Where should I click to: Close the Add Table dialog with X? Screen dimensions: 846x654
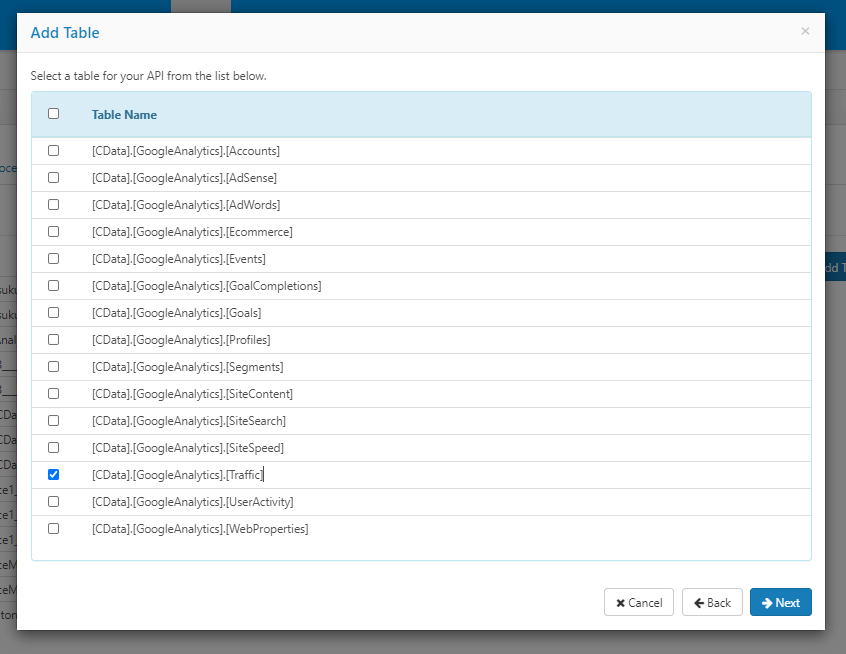(x=805, y=31)
